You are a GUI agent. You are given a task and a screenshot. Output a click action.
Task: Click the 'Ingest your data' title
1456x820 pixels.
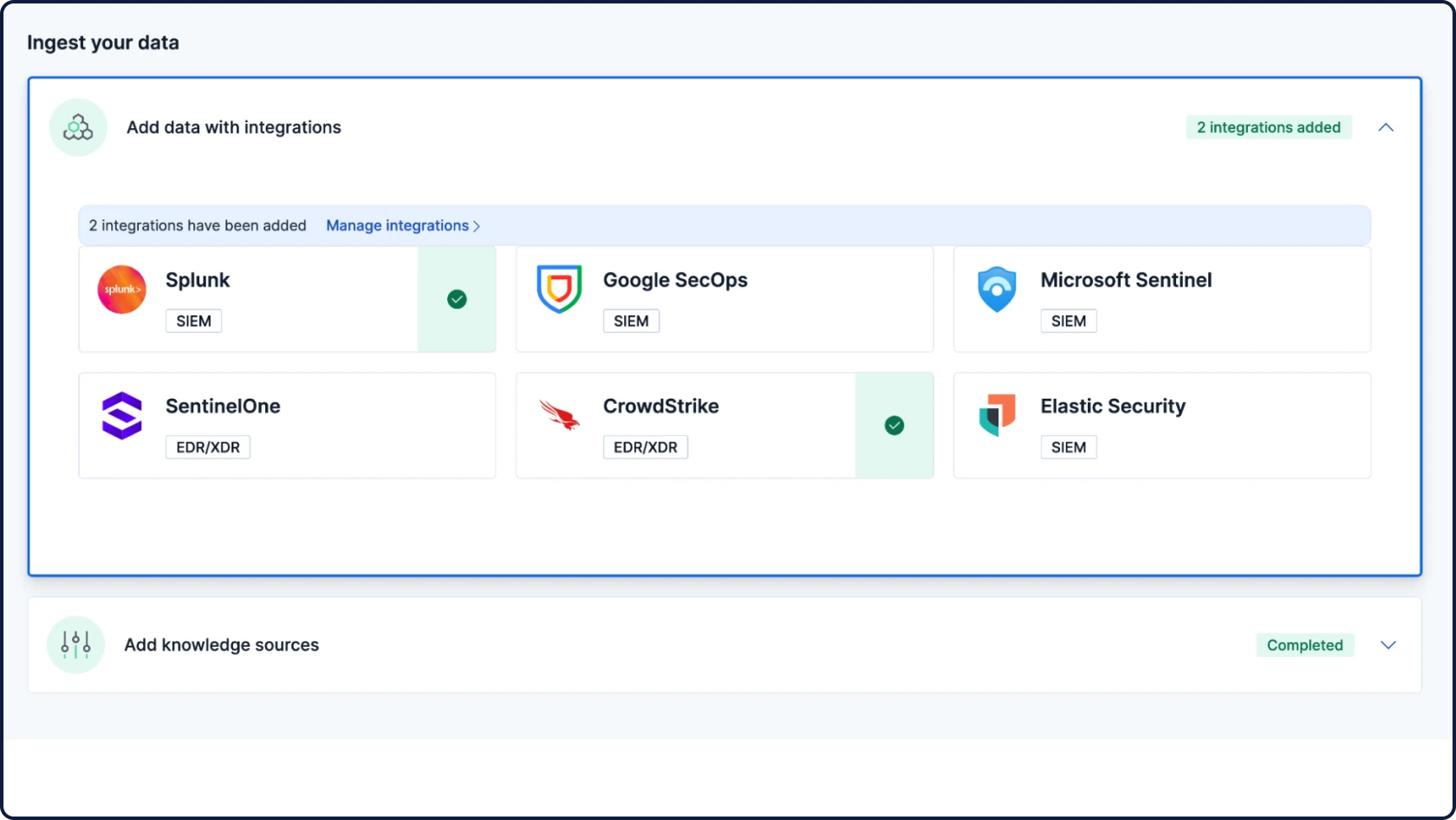point(103,42)
